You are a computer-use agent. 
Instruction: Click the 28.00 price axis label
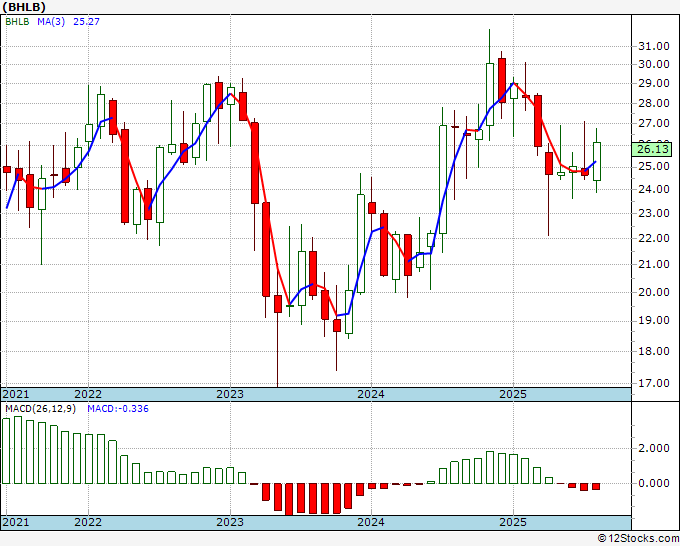point(654,103)
